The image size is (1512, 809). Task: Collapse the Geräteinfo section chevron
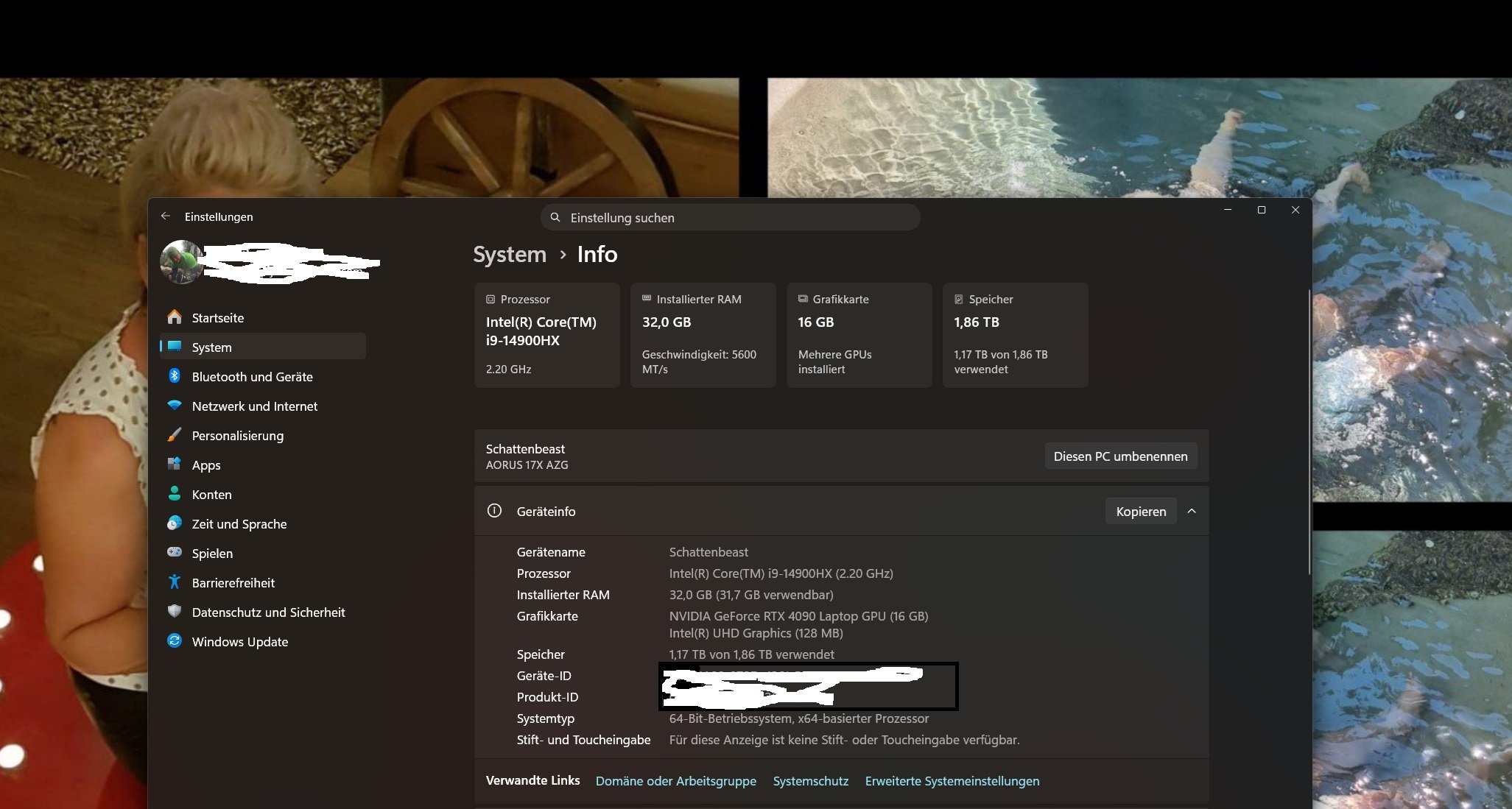click(1192, 511)
